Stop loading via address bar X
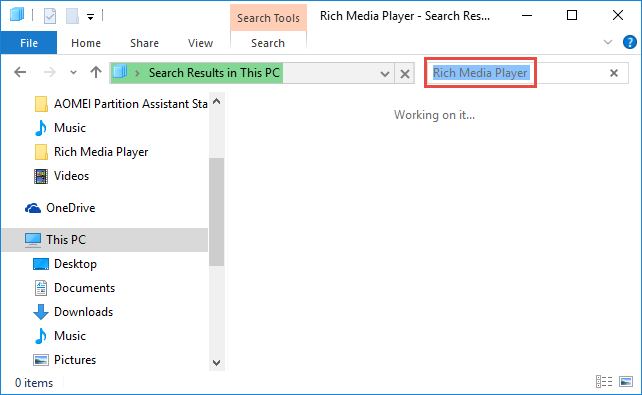The image size is (642, 395). [x=405, y=74]
